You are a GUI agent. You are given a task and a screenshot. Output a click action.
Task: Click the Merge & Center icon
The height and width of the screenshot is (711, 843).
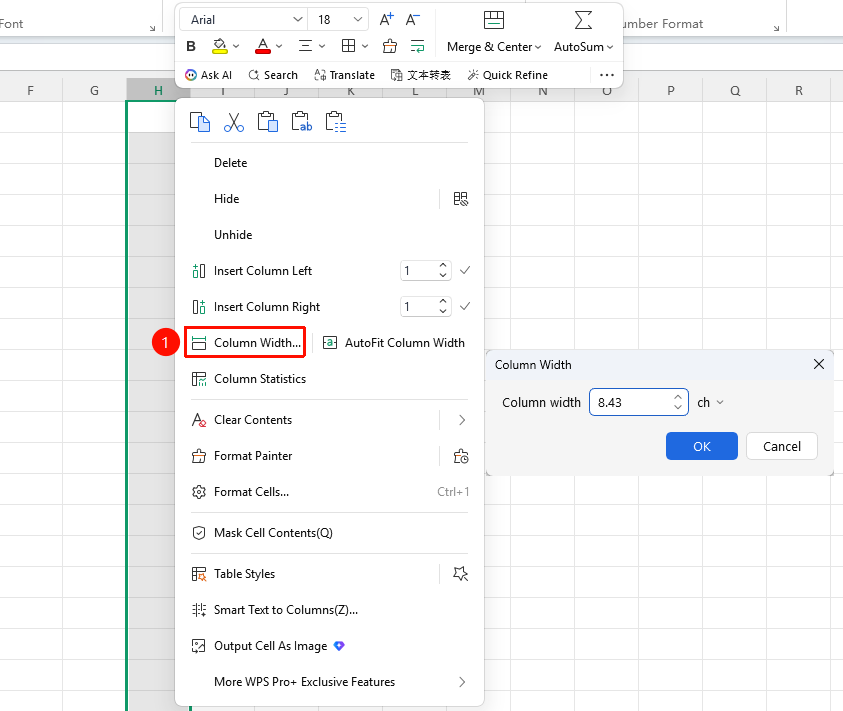click(494, 20)
